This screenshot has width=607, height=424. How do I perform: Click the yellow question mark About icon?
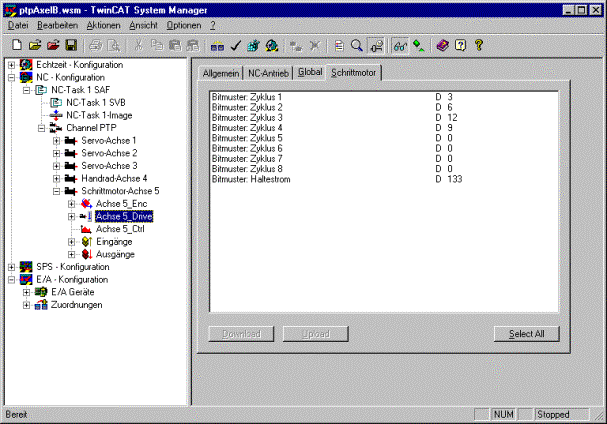coord(479,45)
